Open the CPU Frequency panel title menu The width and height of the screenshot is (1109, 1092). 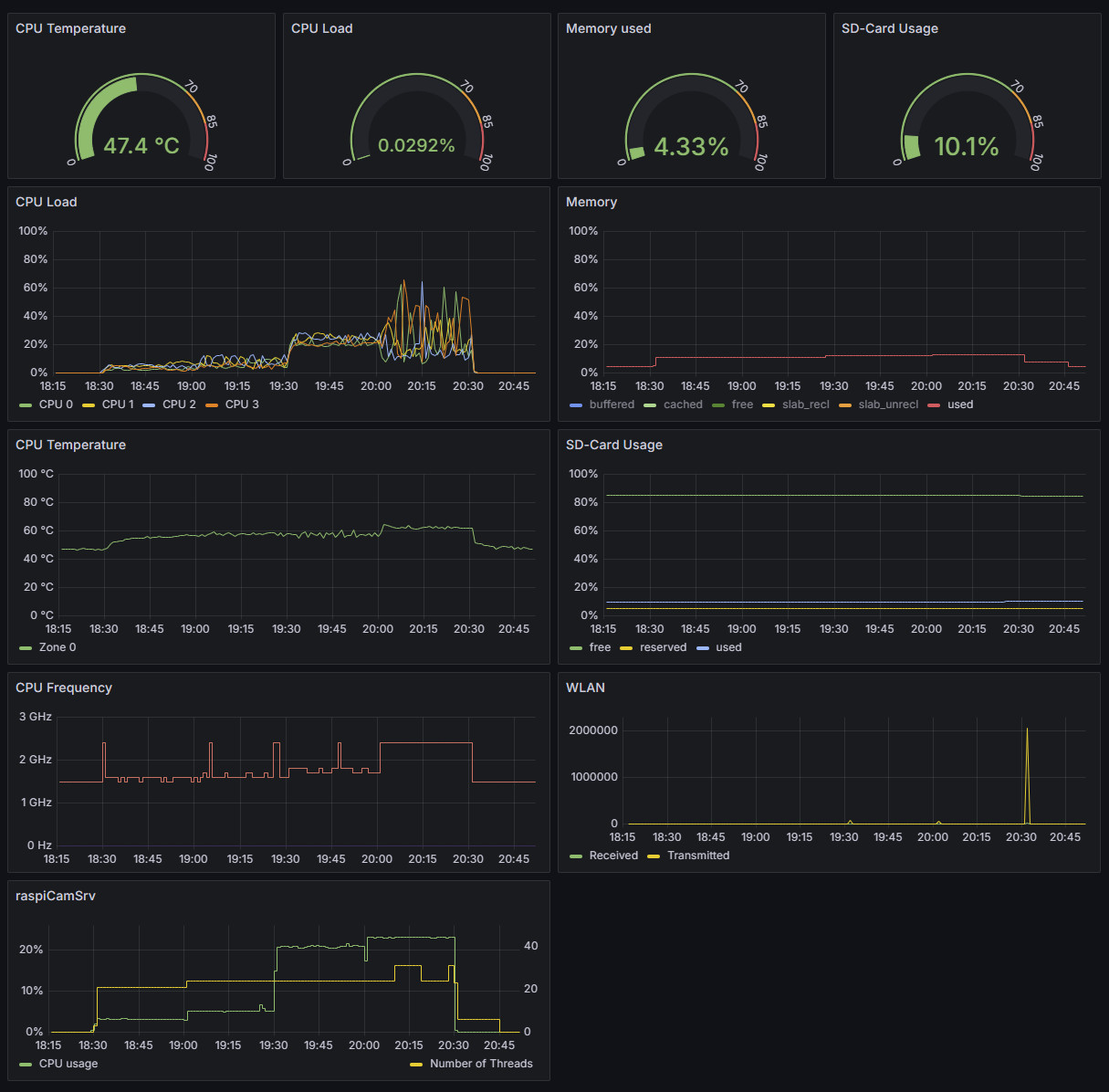(x=64, y=688)
